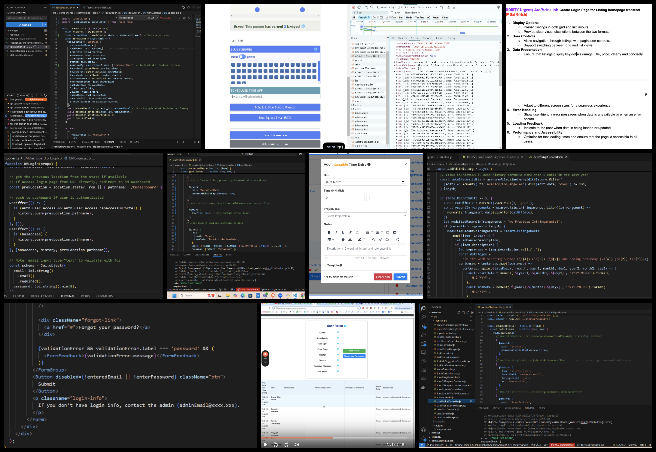Click the green button in video form

pyautogui.click(x=354, y=351)
